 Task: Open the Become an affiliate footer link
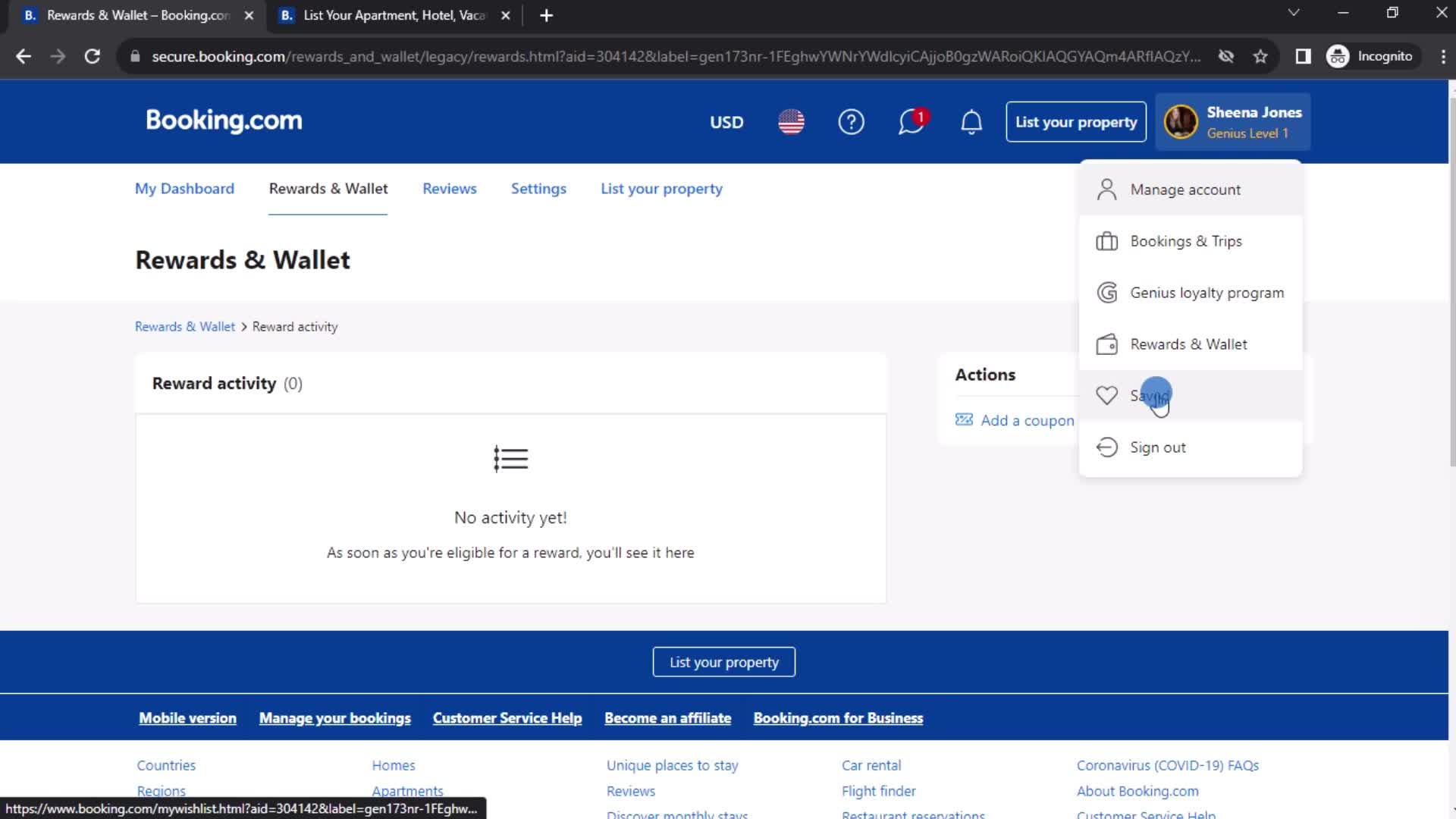668,718
